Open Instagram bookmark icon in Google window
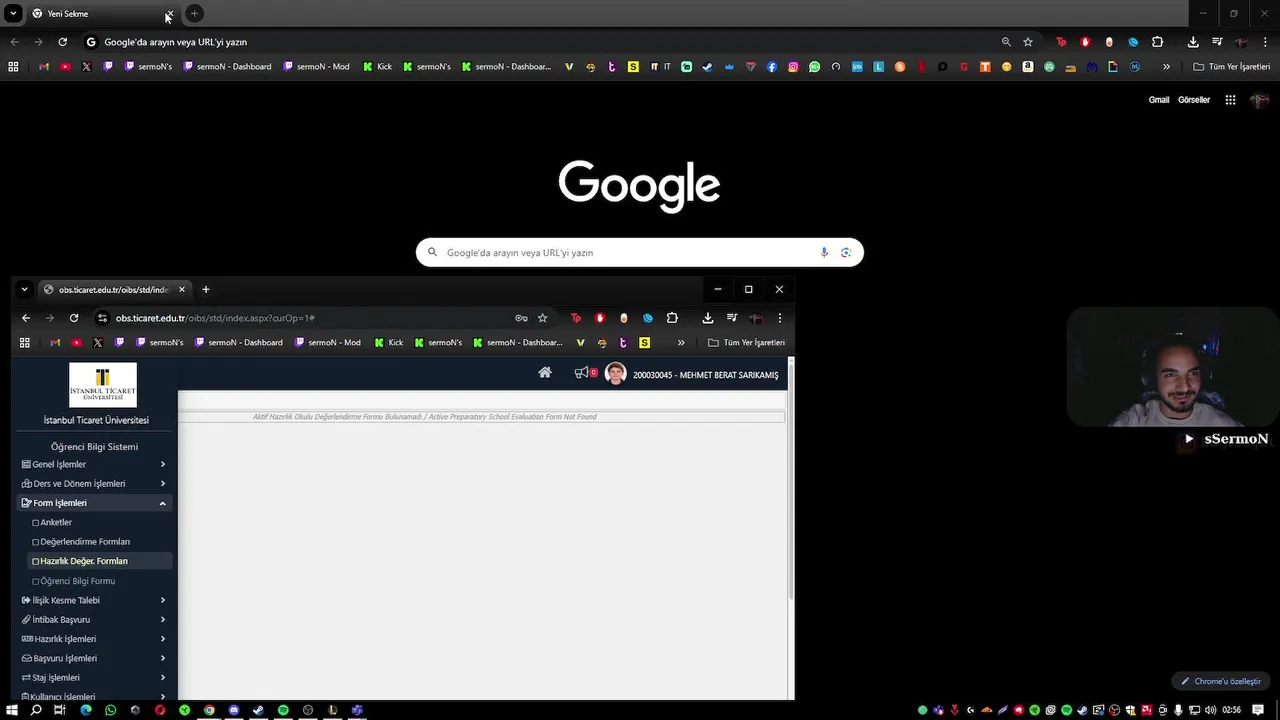The image size is (1280, 720). pyautogui.click(x=793, y=67)
